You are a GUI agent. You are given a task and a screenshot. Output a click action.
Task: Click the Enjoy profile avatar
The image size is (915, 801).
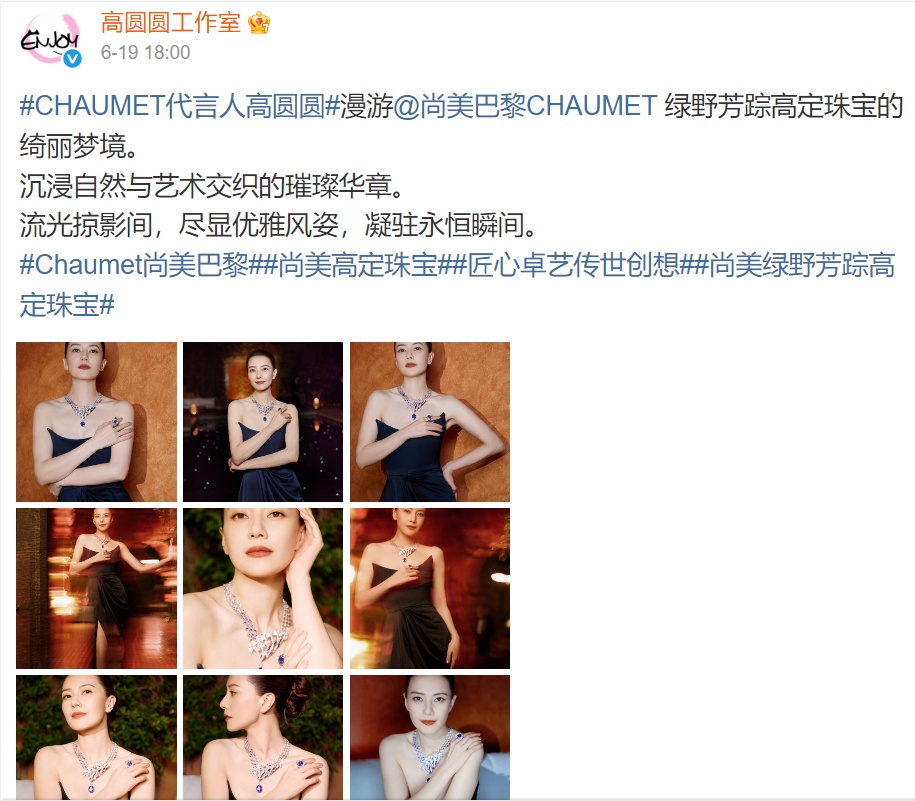[50, 39]
